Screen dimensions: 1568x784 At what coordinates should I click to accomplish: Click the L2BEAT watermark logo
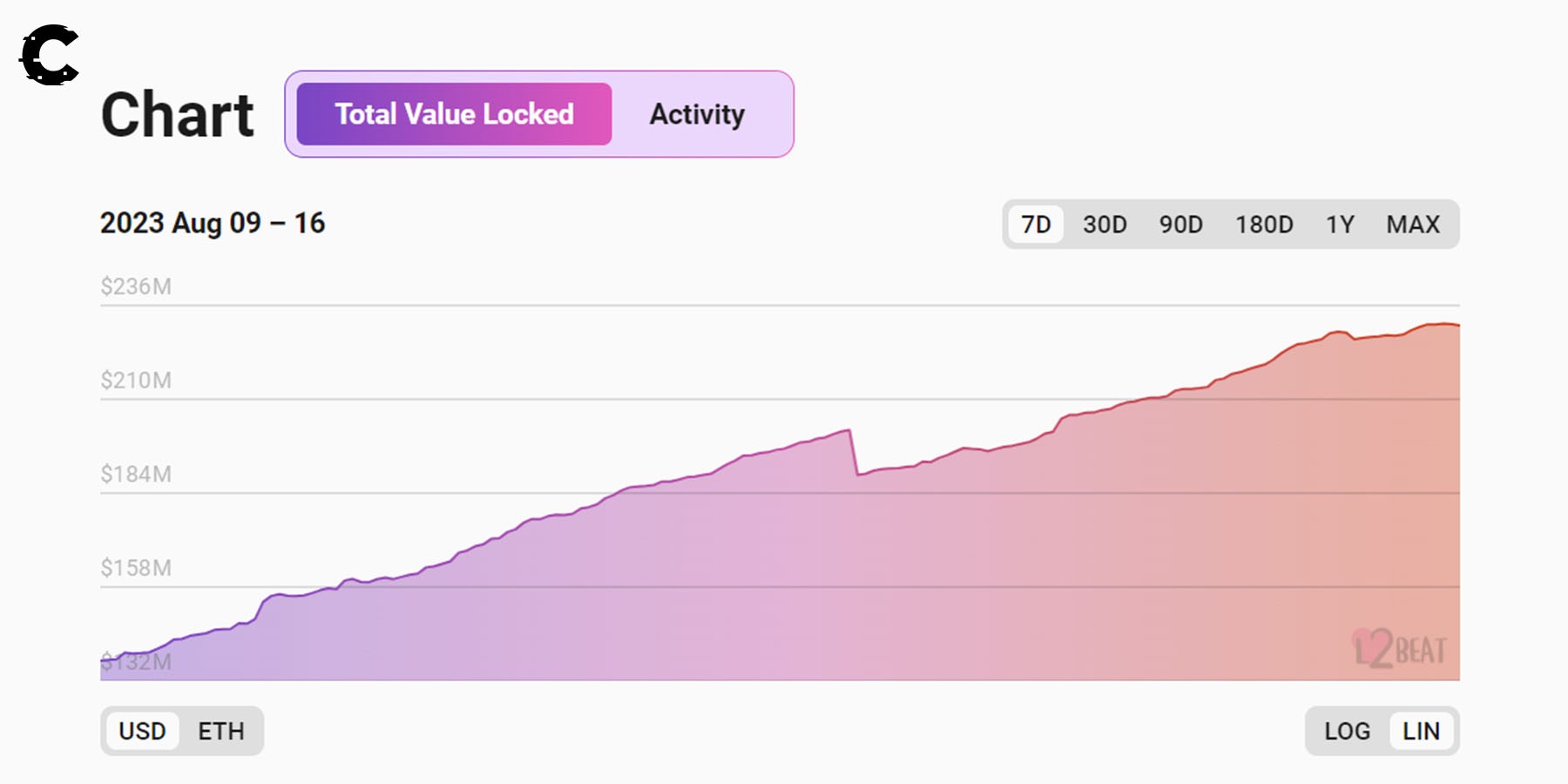tap(1399, 649)
